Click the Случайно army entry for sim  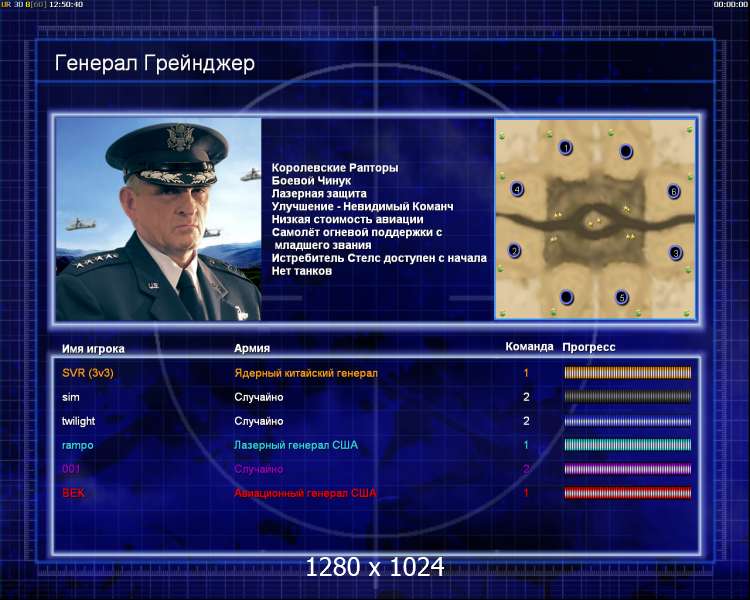pyautogui.click(x=259, y=397)
